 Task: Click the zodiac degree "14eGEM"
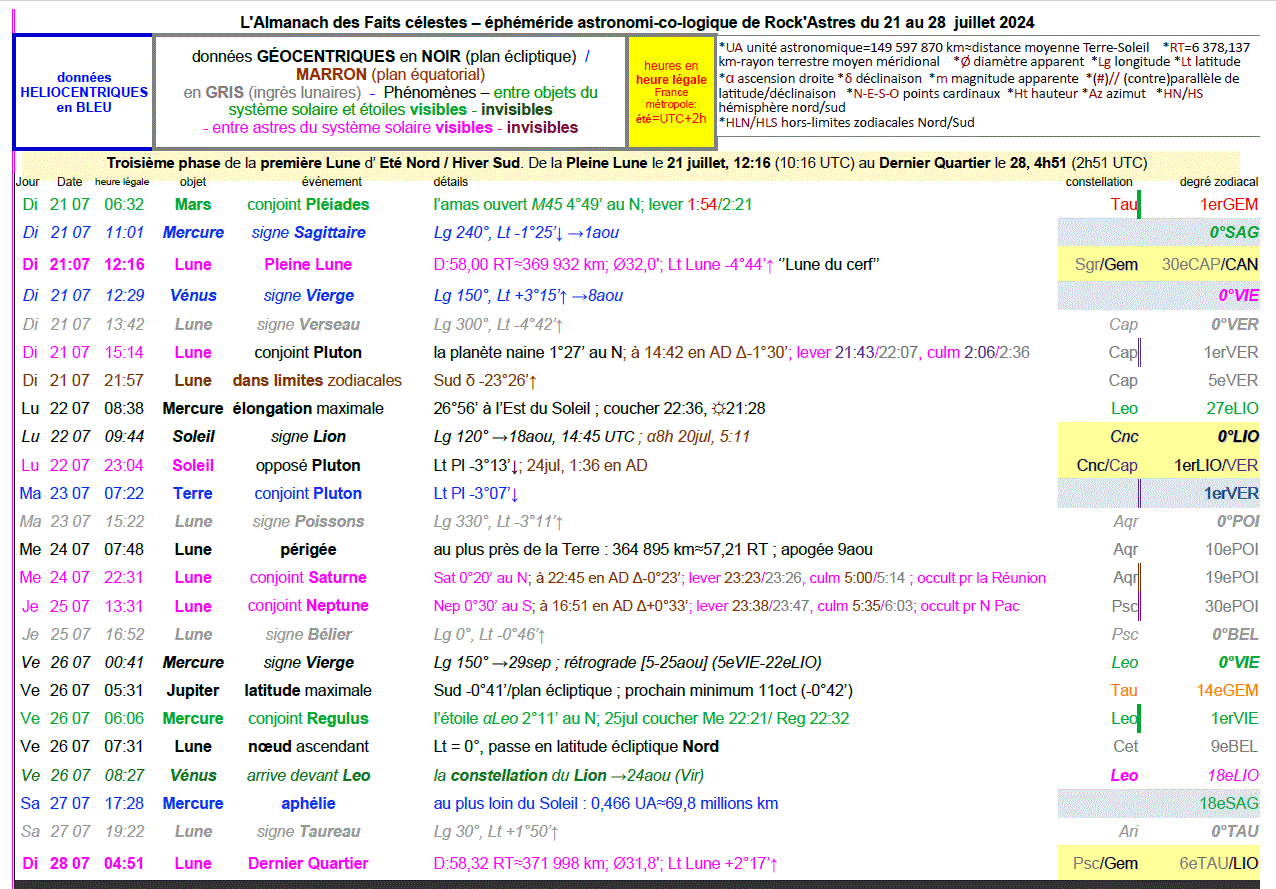coord(1227,690)
